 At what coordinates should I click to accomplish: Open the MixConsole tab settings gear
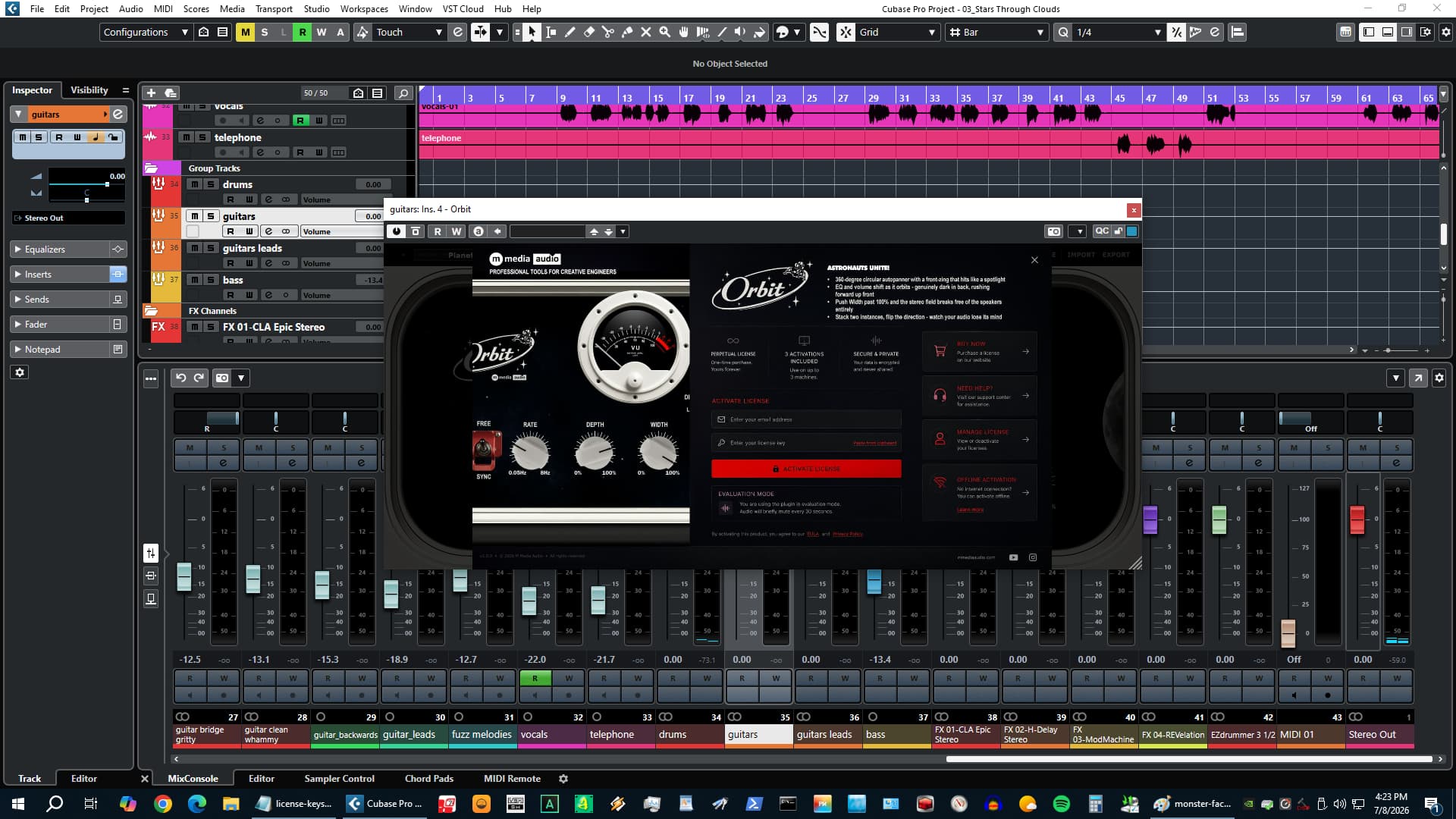(563, 779)
